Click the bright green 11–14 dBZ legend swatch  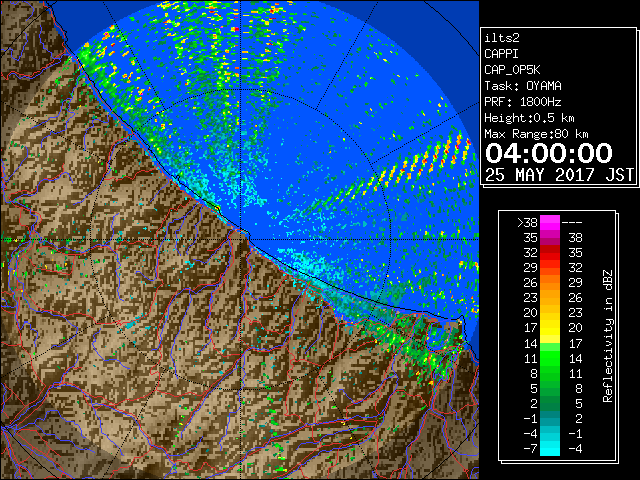(x=550, y=358)
